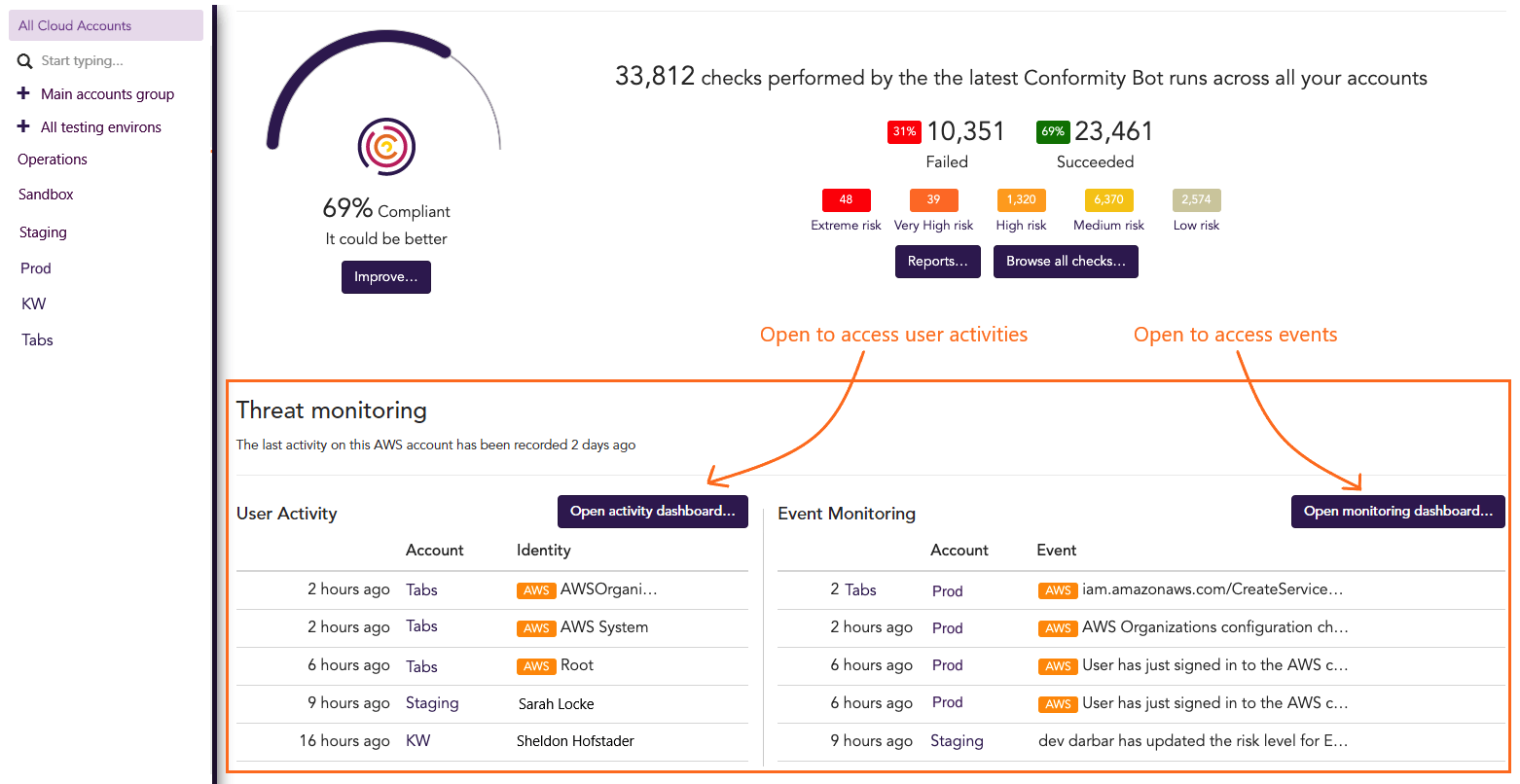The width and height of the screenshot is (1520, 784).
Task: Expand the All testing environs plus icon
Action: [23, 126]
